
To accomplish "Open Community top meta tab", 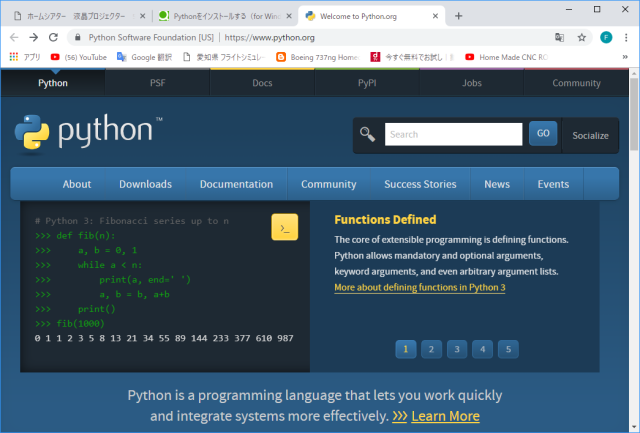I will (x=576, y=83).
